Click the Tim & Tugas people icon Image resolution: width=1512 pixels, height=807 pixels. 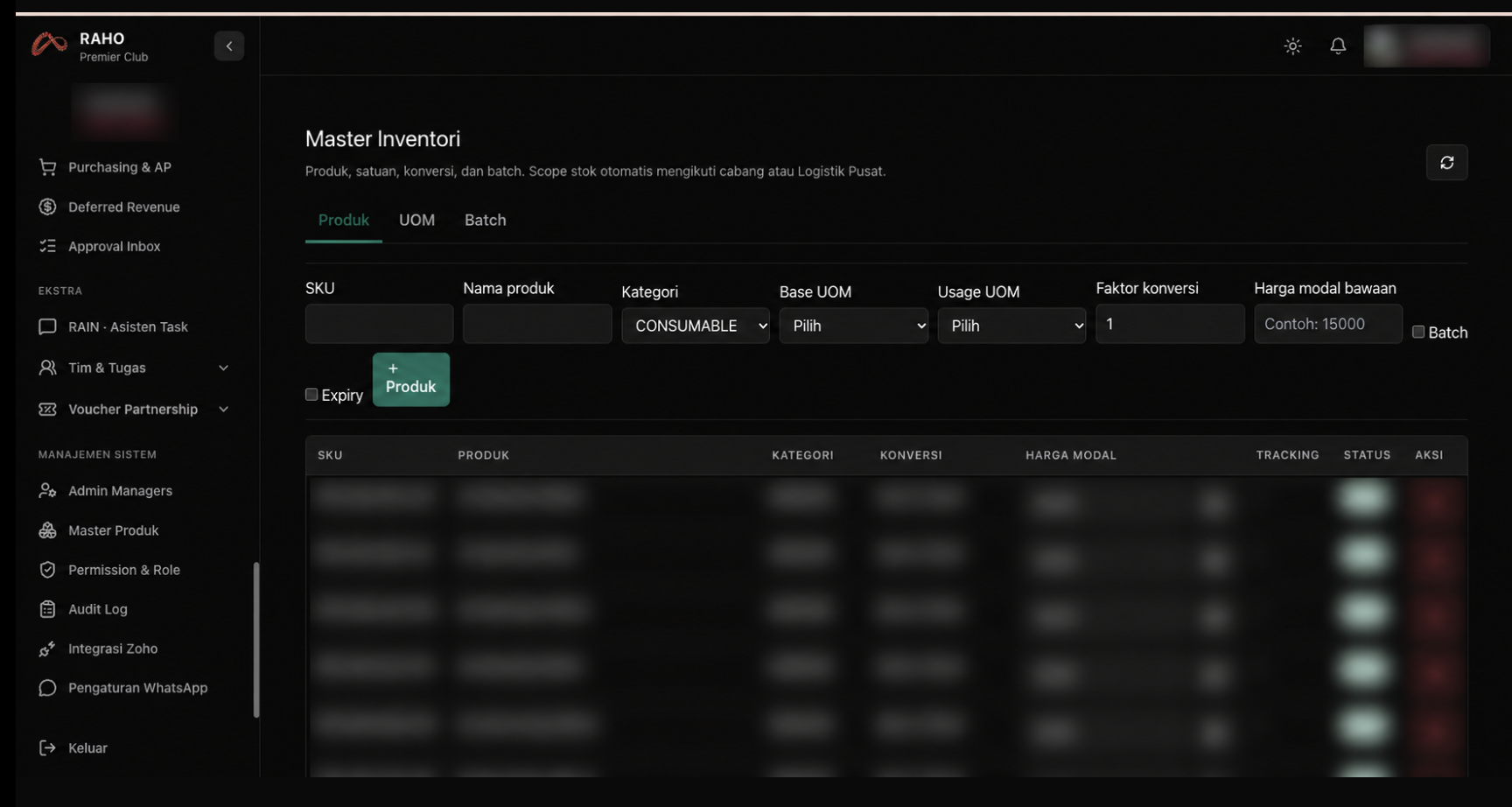point(48,368)
